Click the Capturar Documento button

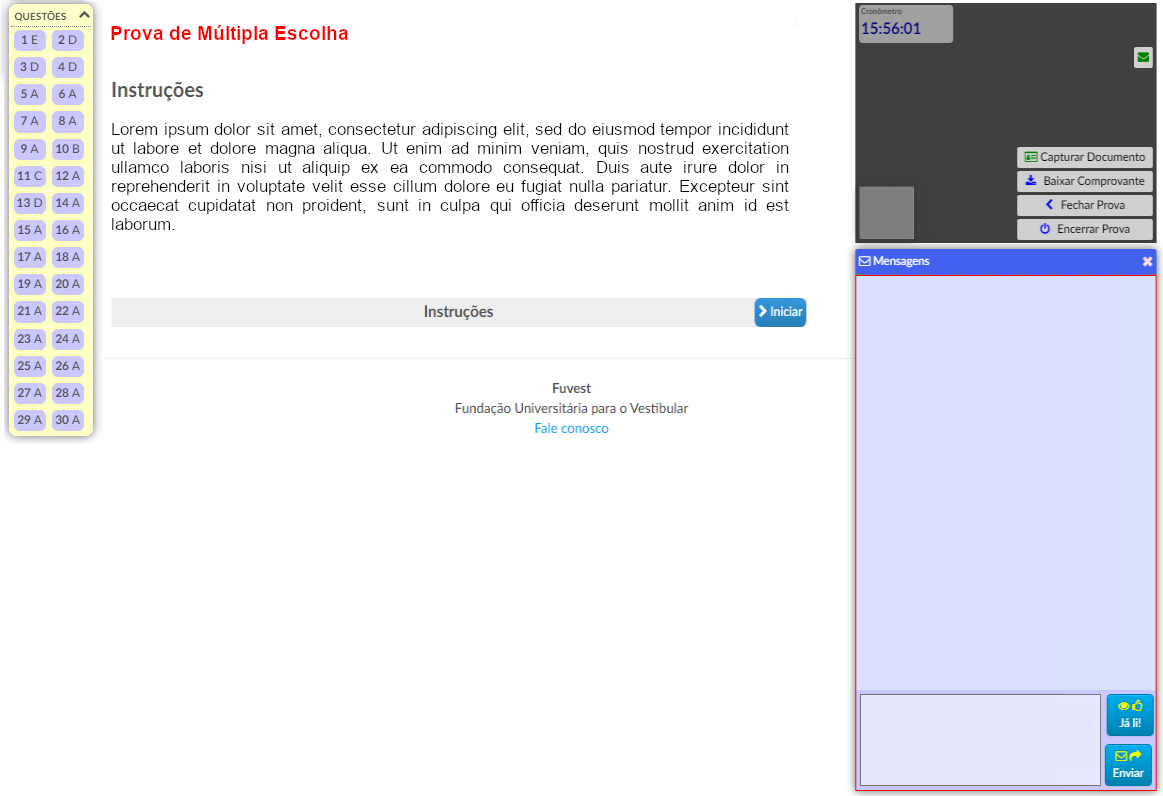tap(1084, 158)
